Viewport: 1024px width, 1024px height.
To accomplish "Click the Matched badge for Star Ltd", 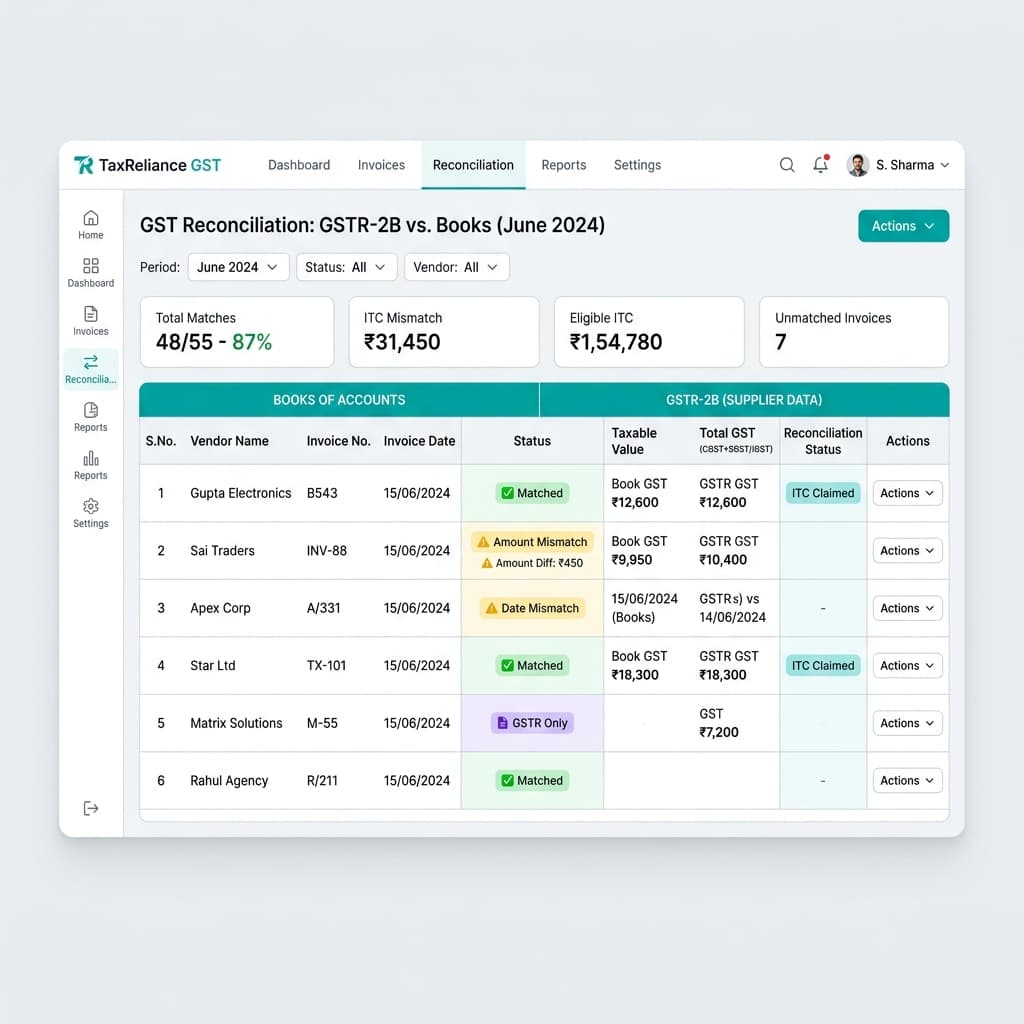I will click(532, 665).
